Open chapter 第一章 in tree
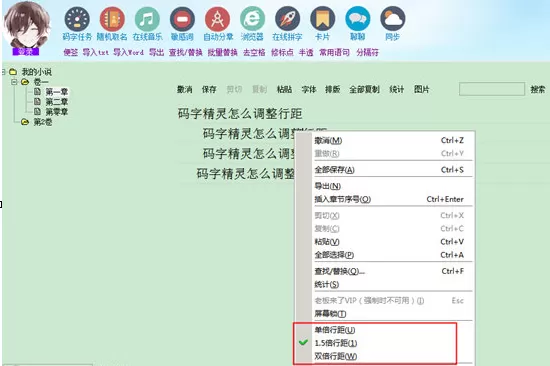The image size is (550, 366). click(x=56, y=92)
